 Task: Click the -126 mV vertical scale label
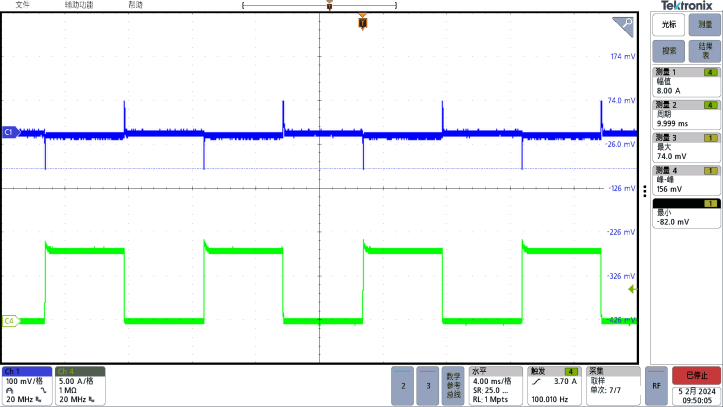tap(622, 188)
